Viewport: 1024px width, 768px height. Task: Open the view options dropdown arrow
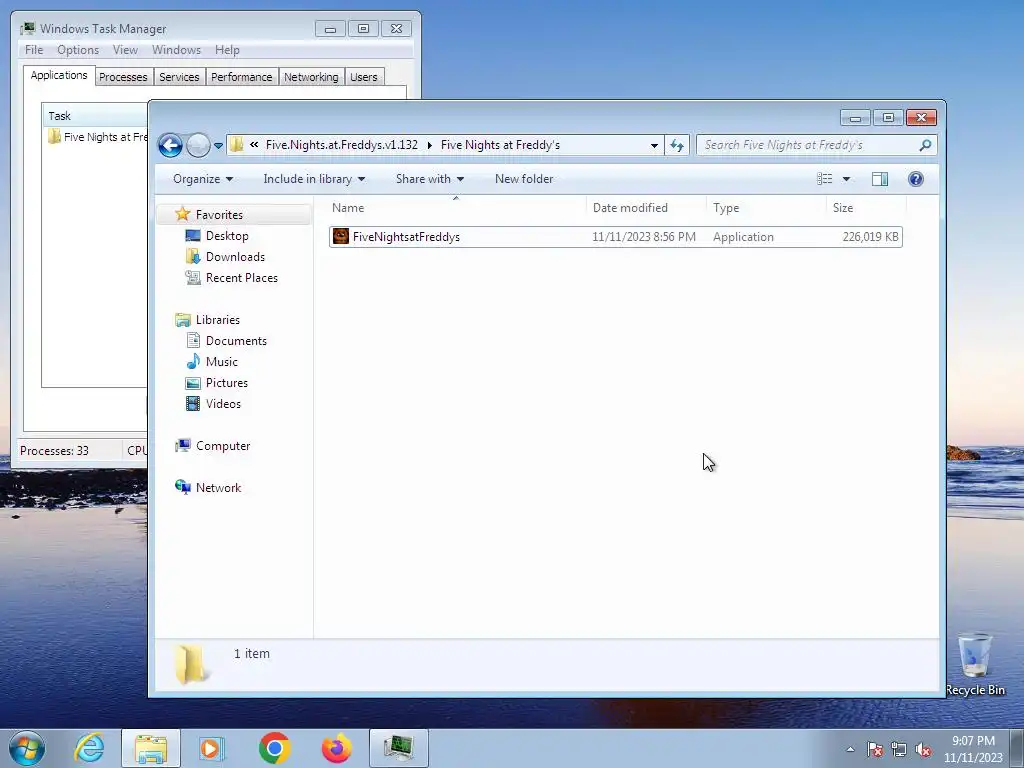(846, 179)
